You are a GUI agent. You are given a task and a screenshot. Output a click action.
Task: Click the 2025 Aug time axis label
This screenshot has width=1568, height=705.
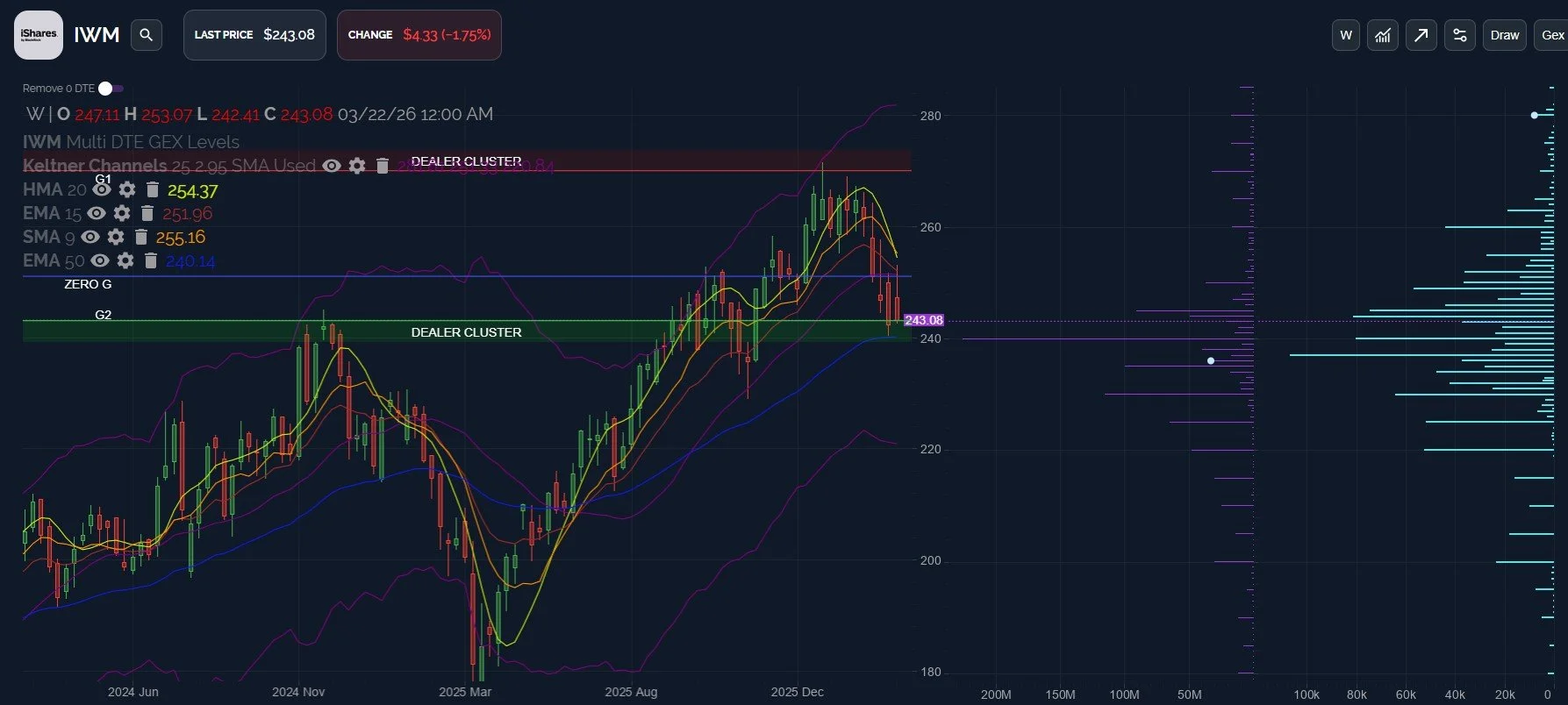[631, 692]
